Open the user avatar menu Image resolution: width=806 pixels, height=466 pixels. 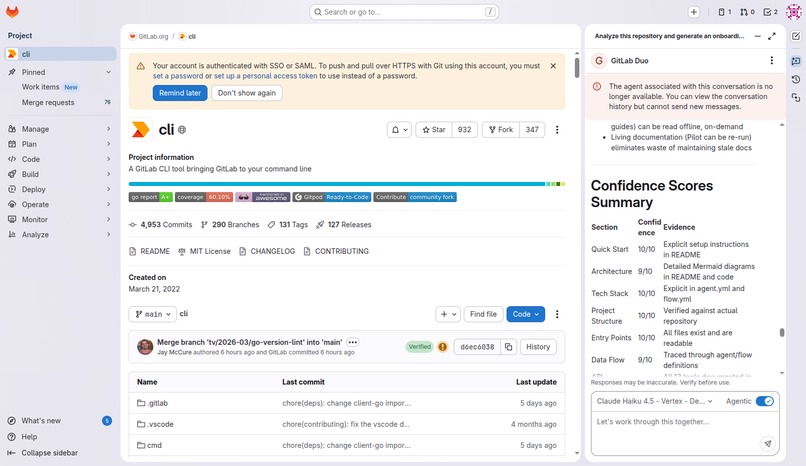pos(794,12)
